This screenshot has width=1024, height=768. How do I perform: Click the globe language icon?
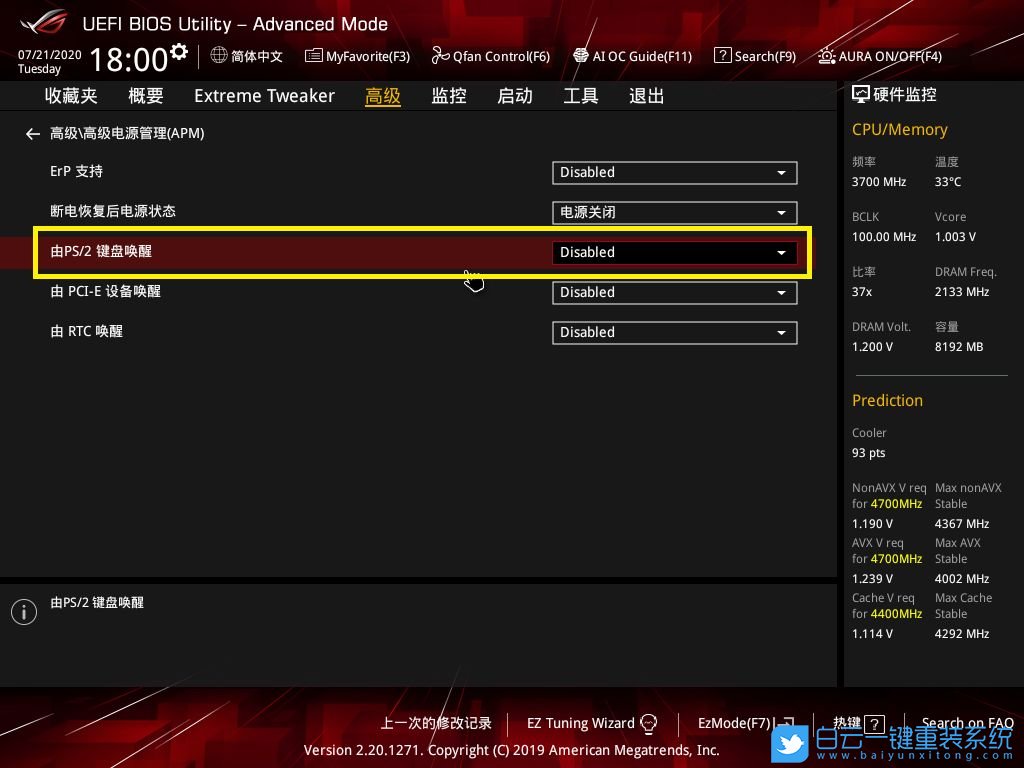coord(219,56)
